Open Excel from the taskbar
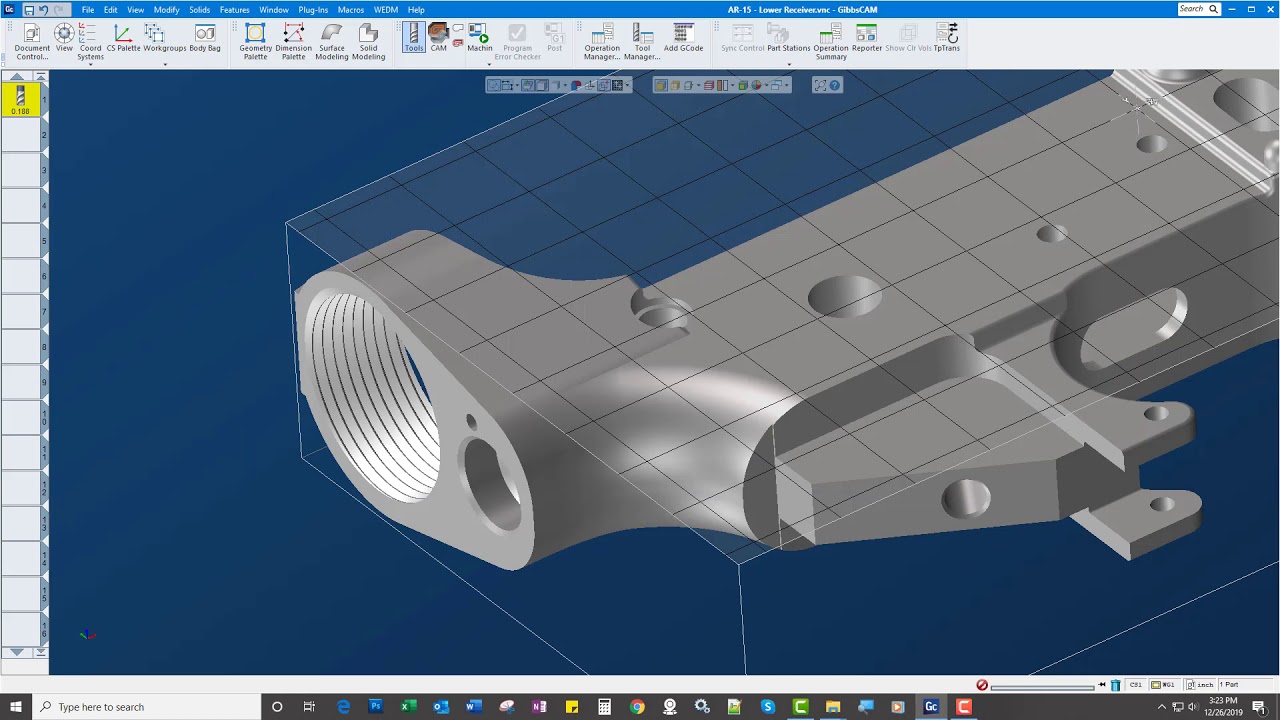 click(408, 707)
